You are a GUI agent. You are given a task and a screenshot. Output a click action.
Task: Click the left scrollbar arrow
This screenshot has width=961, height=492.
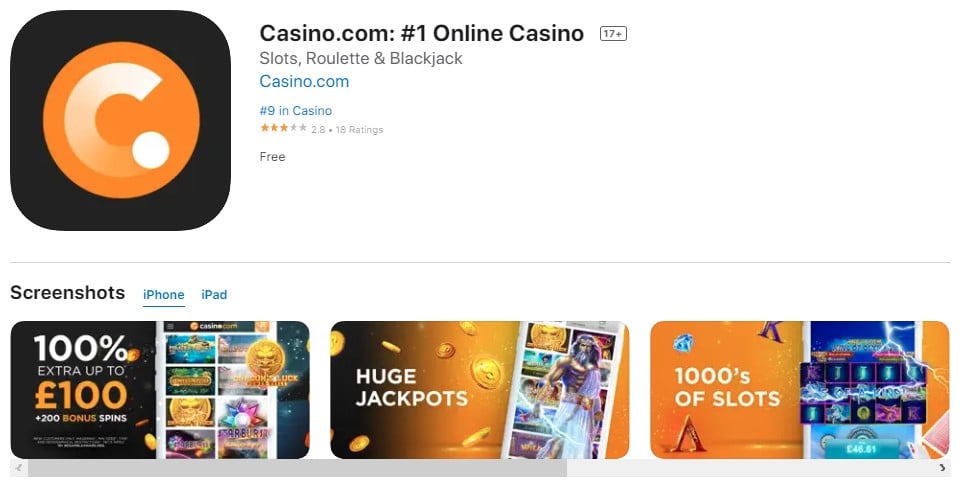[18, 468]
